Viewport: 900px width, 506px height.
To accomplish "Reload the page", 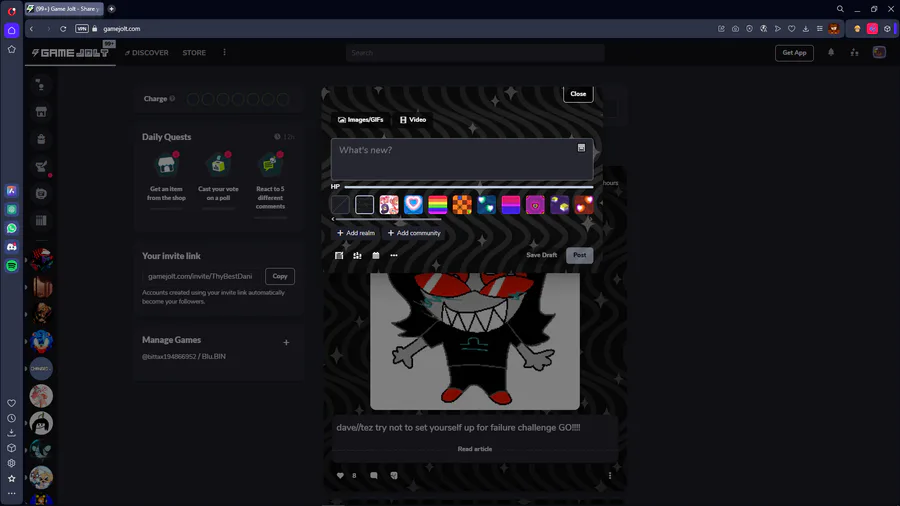I will pyautogui.click(x=63, y=29).
